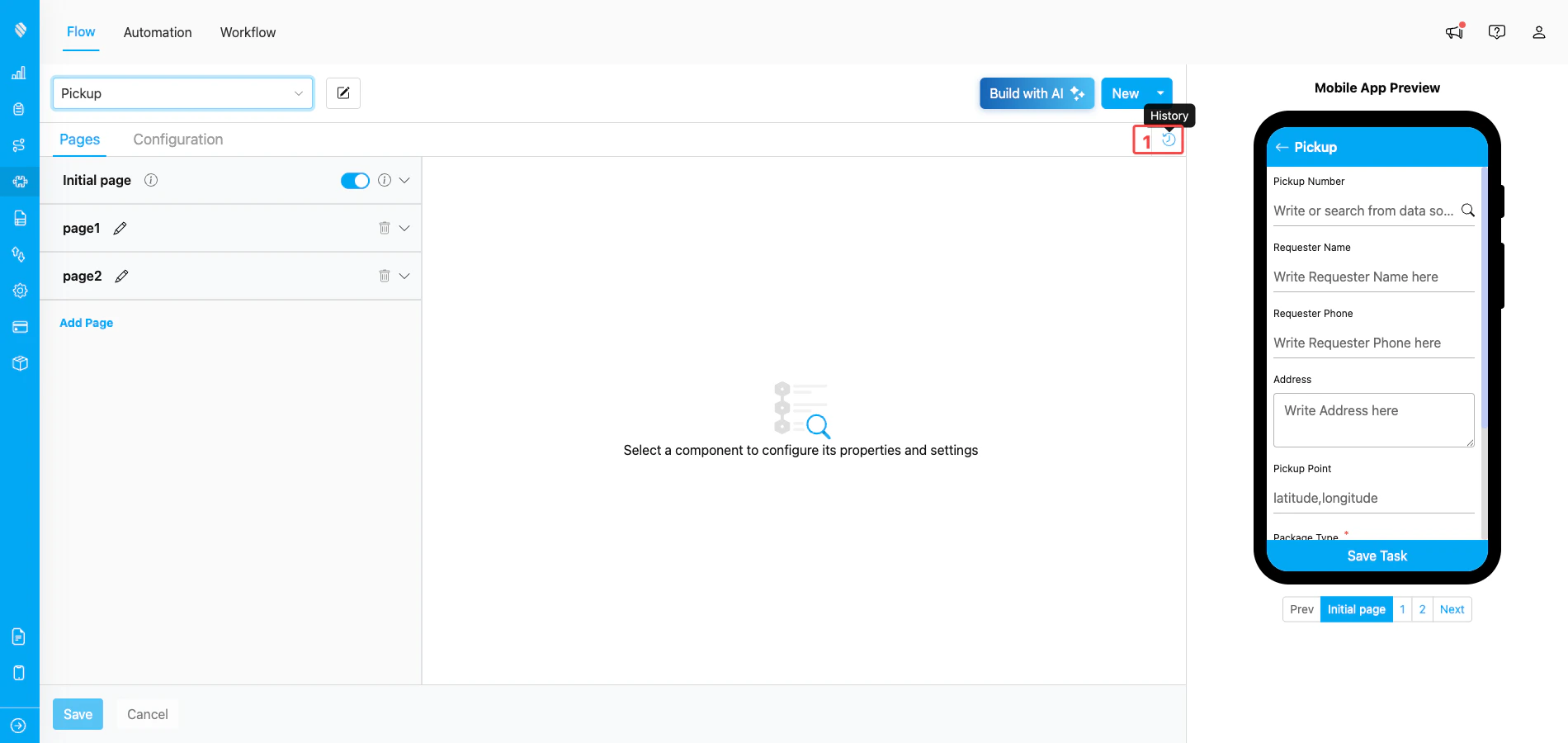This screenshot has height=743, width=1568.
Task: Expand the page1 row chevron
Action: 404,228
